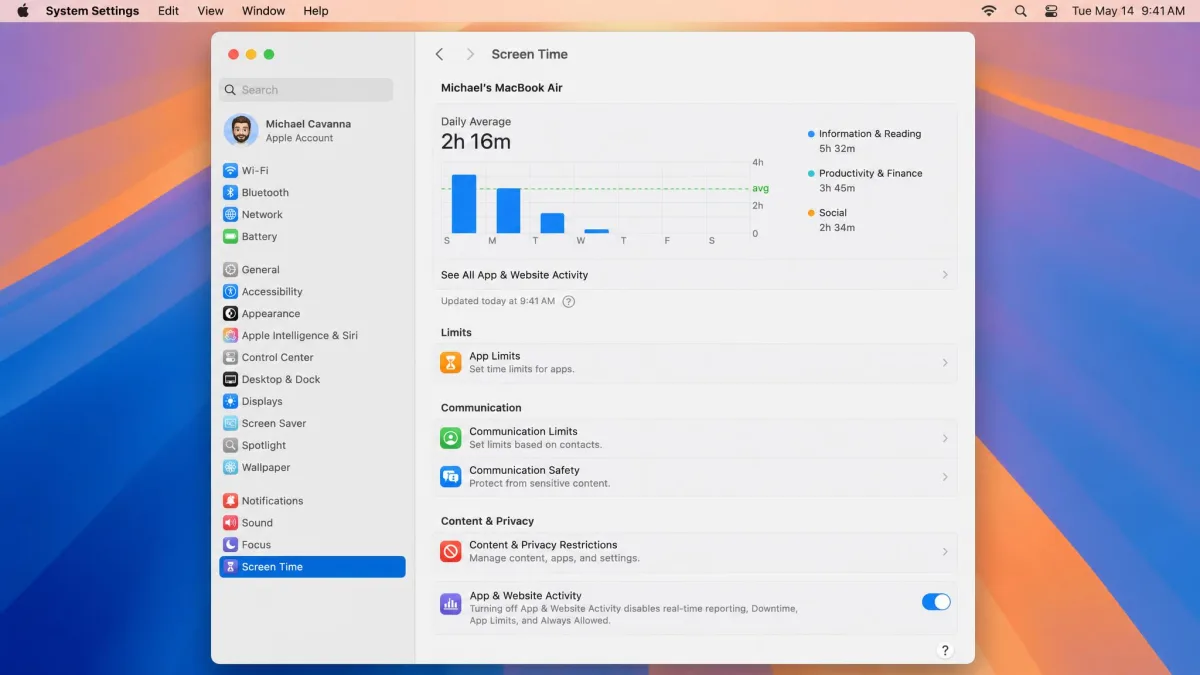Click Michael Cavanna's avatar picture
1200x675 pixels.
[x=240, y=130]
